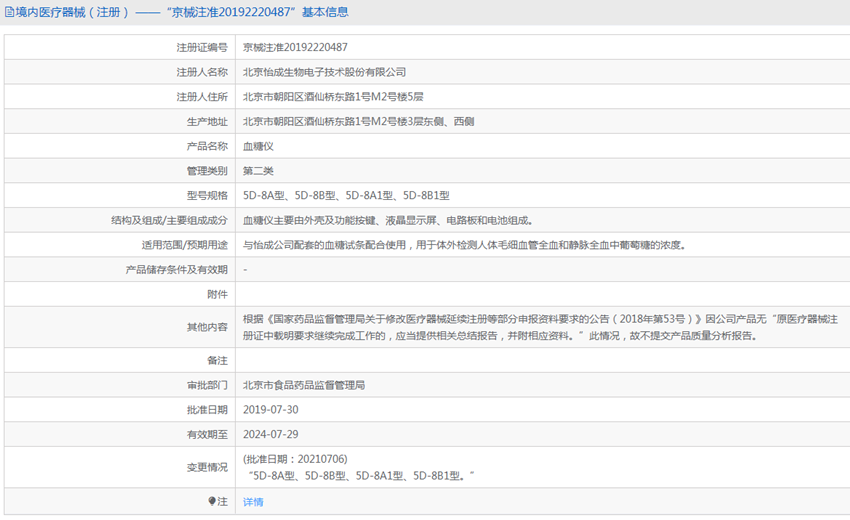Click the 型号规格 label

click(207, 195)
